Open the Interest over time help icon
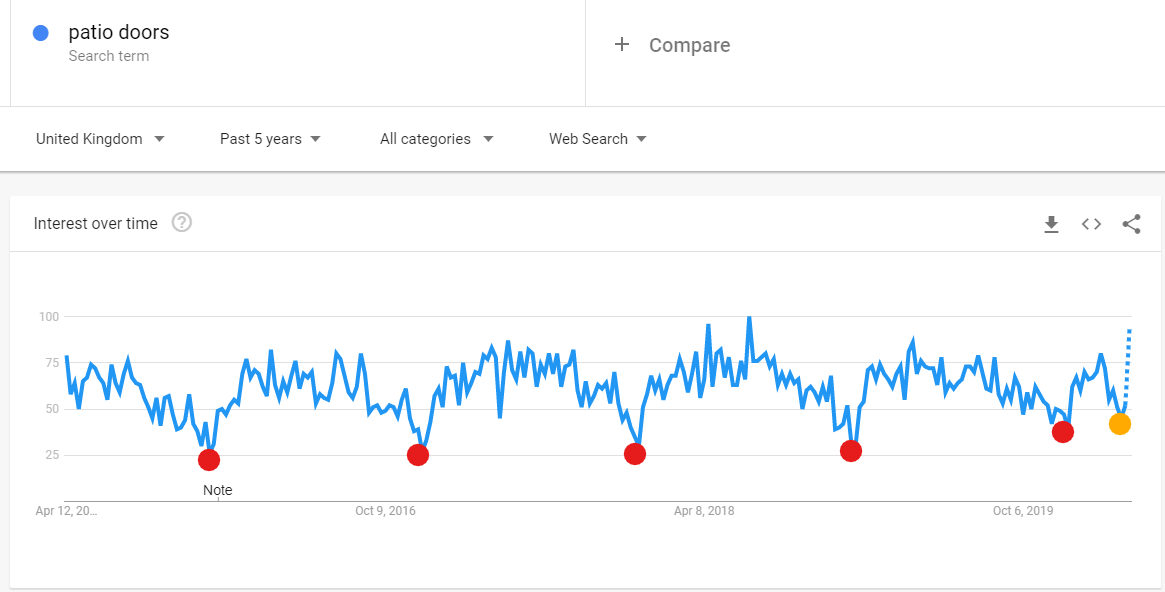The height and width of the screenshot is (592, 1165). click(182, 222)
